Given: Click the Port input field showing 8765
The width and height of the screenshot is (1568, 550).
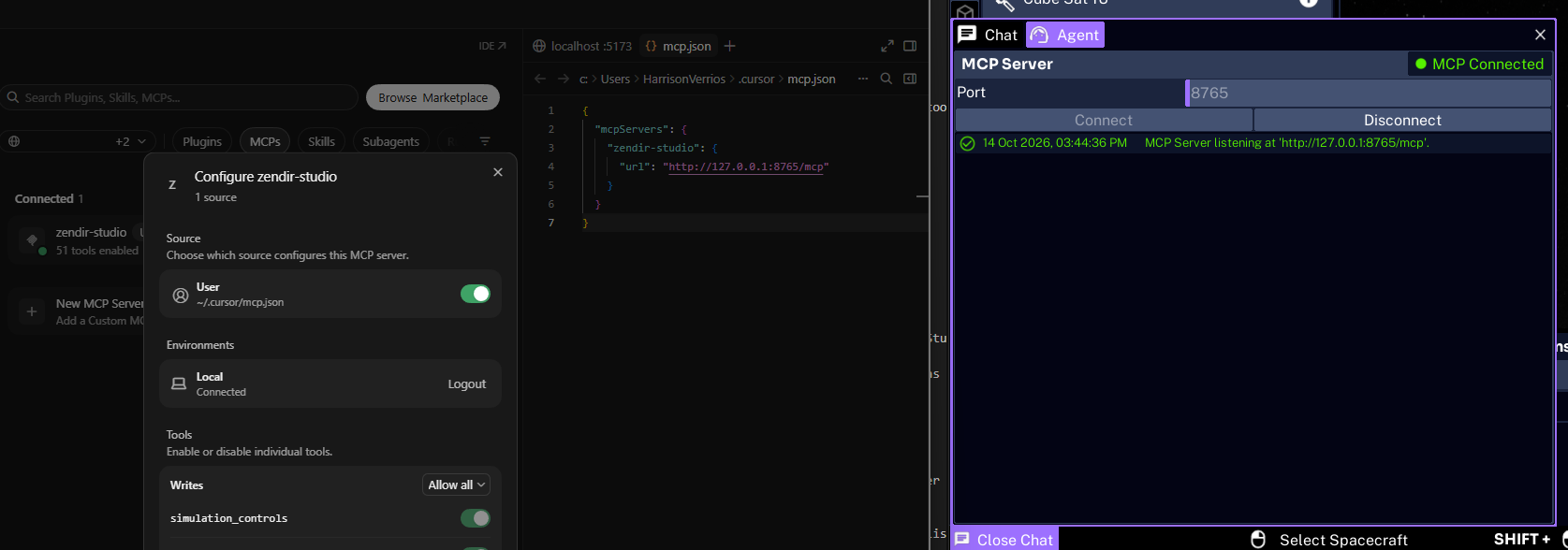Looking at the screenshot, I should click(x=1368, y=93).
